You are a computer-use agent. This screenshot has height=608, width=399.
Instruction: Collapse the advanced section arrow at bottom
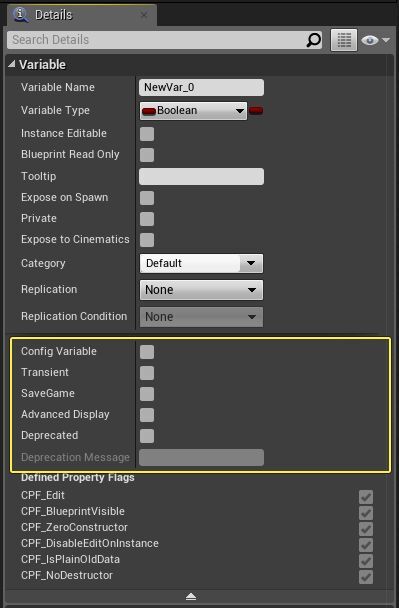[x=191, y=597]
